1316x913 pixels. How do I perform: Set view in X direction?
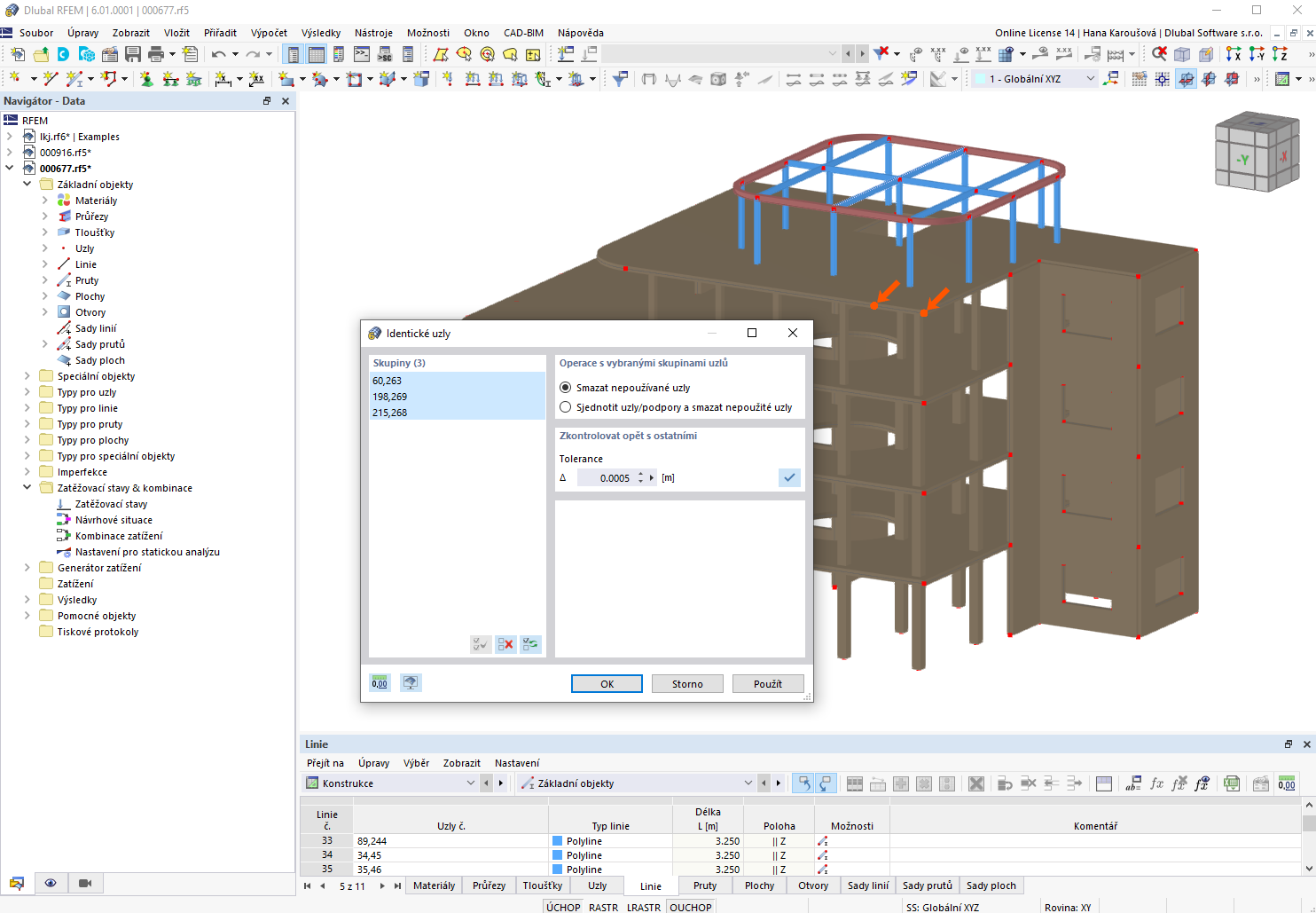(1234, 54)
